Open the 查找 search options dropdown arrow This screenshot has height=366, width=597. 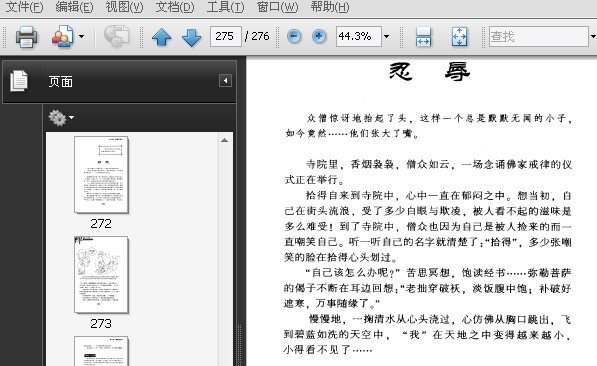(593, 37)
